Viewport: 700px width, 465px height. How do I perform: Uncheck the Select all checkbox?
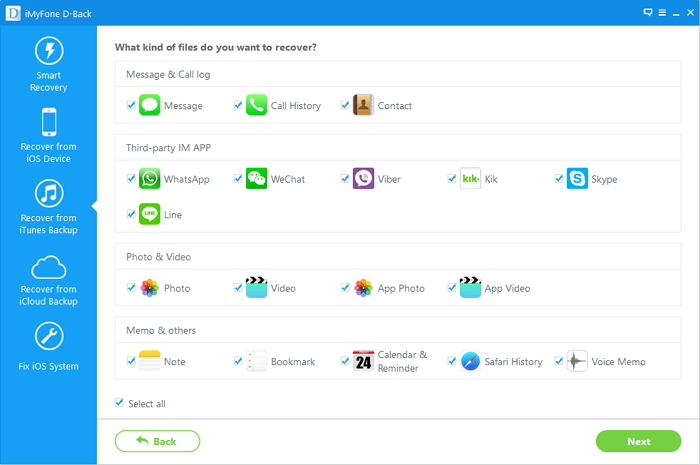(119, 403)
